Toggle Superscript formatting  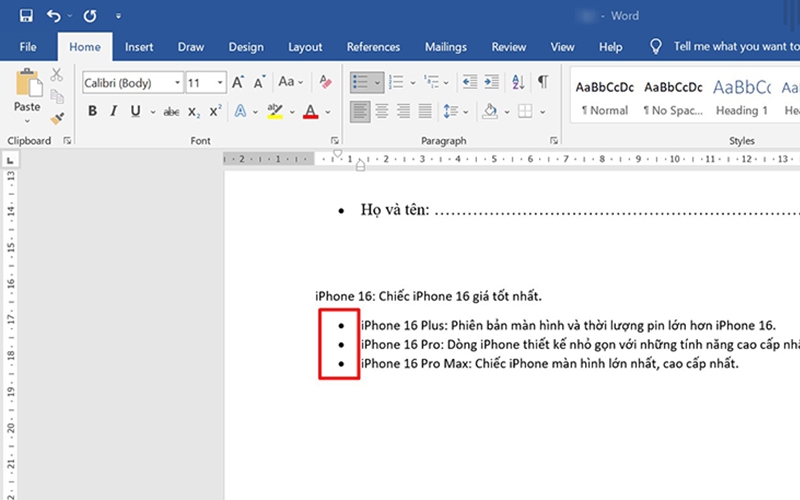[215, 111]
